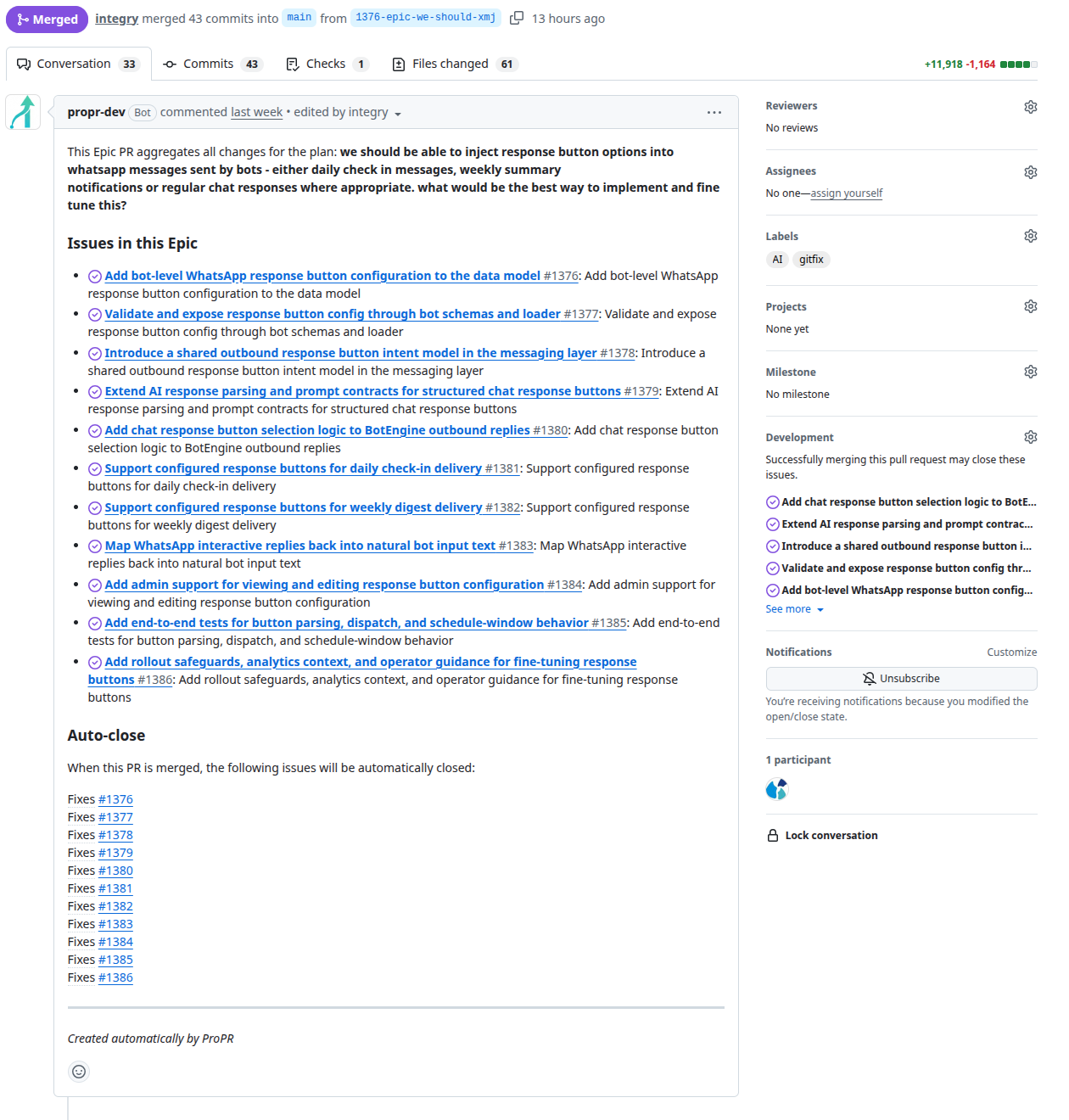1069x1120 pixels.
Task: Click closed-issue icon beside 'Add chat response' in Development
Action: [772, 502]
